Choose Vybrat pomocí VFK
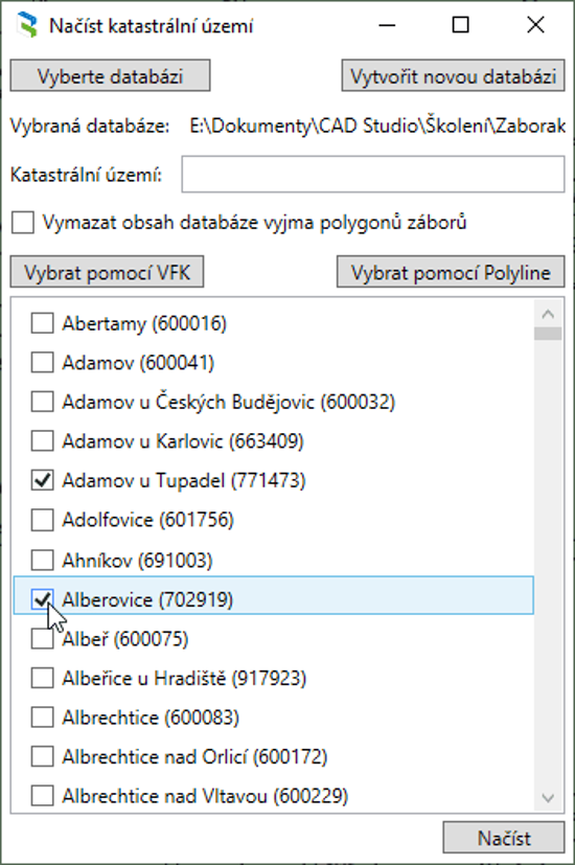This screenshot has width=575, height=865. (107, 272)
